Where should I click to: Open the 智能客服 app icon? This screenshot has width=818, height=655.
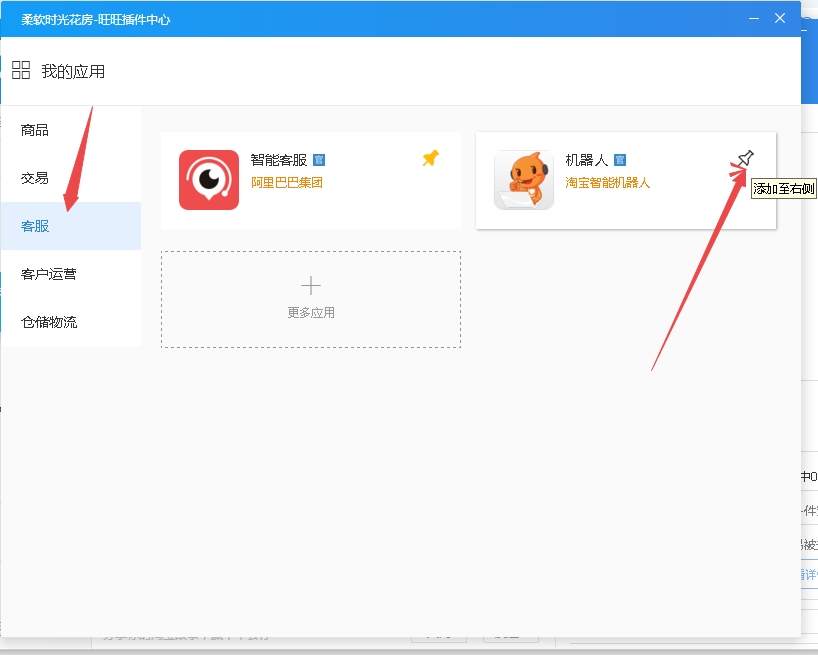click(209, 180)
